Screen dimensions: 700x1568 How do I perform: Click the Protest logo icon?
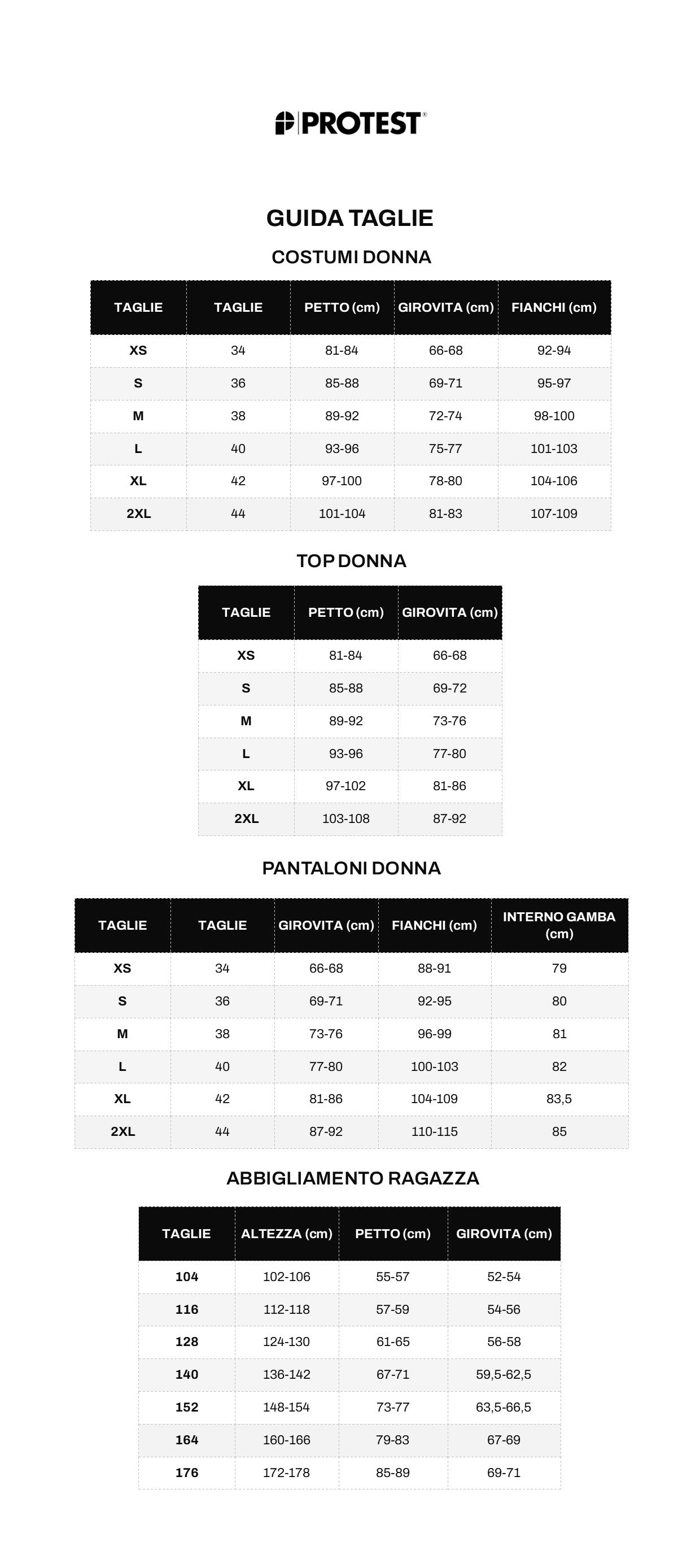pyautogui.click(x=284, y=123)
